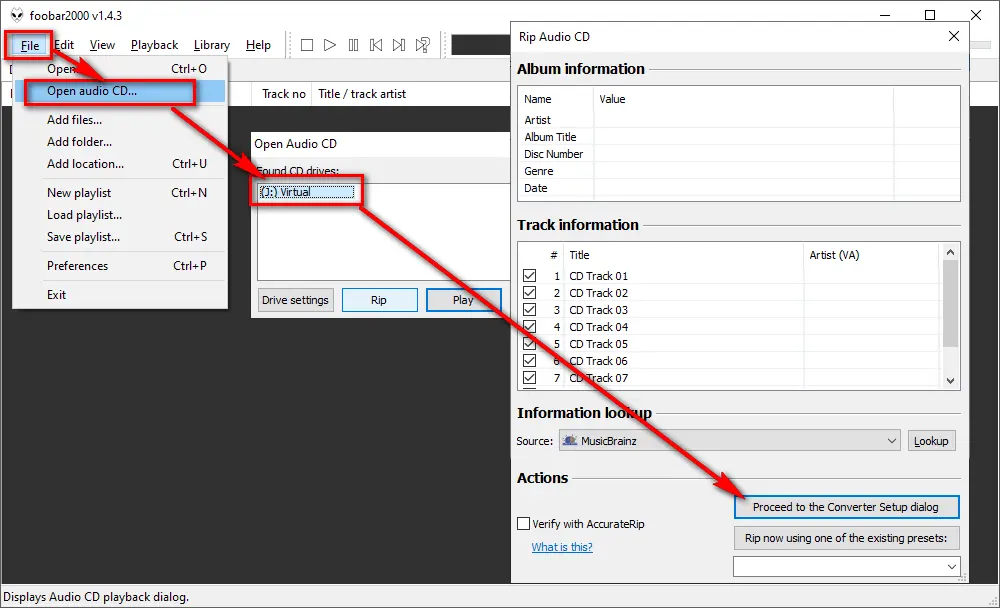Choose Save playlist... menu entry
The width and height of the screenshot is (1000, 608).
pyautogui.click(x=120, y=237)
